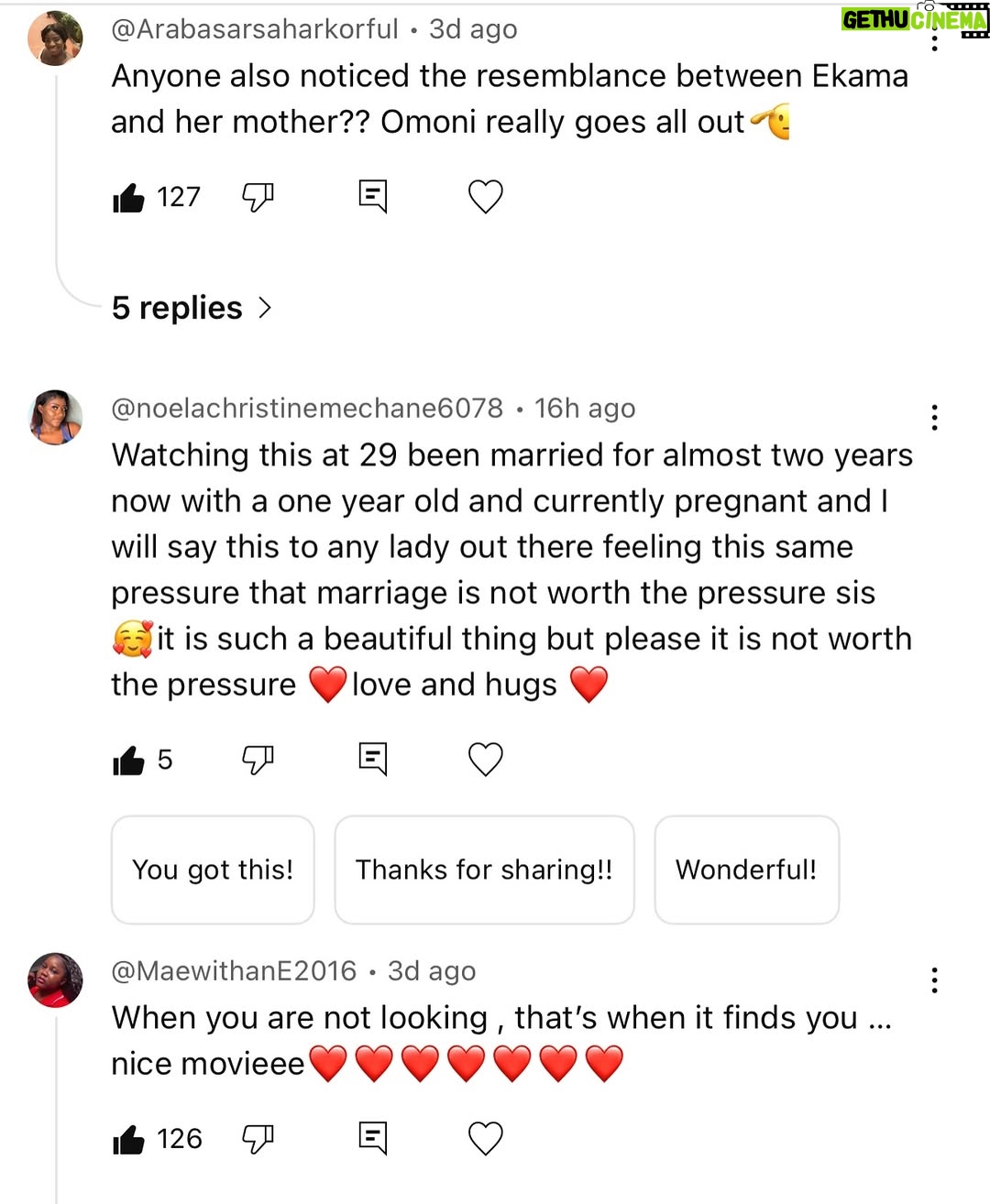The height and width of the screenshot is (1204, 990).
Task: Heart the comment with 127 likes
Action: pos(486,197)
